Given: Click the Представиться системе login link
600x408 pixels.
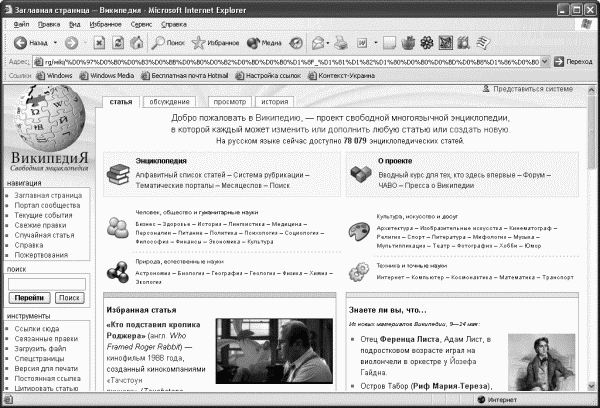Looking at the screenshot, I should (x=533, y=89).
